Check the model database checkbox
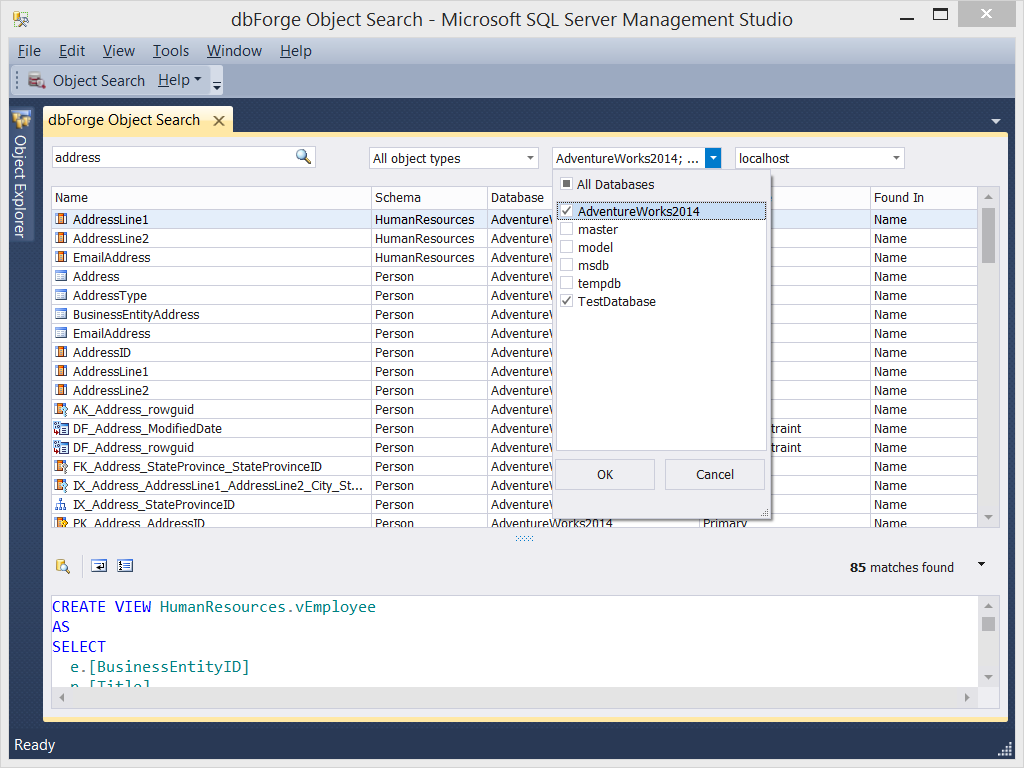 [x=566, y=247]
